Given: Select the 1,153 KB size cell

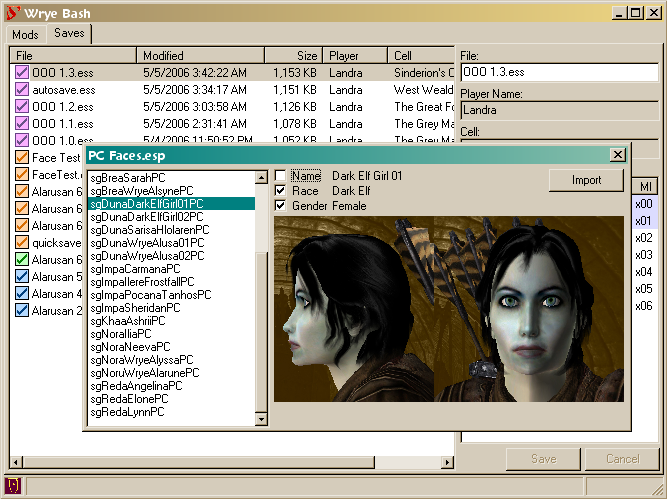Looking at the screenshot, I should coord(295,73).
